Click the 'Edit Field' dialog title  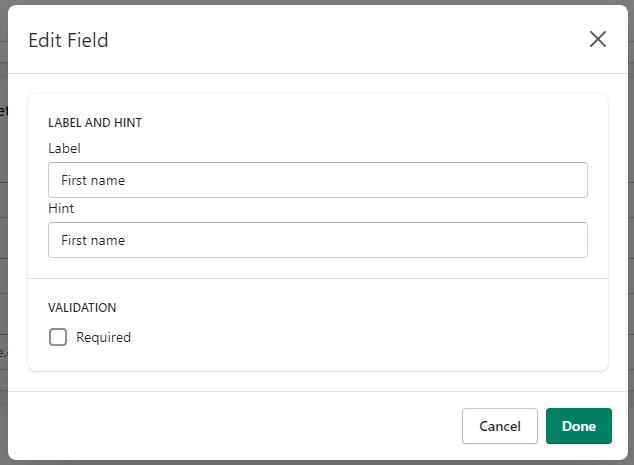click(68, 40)
